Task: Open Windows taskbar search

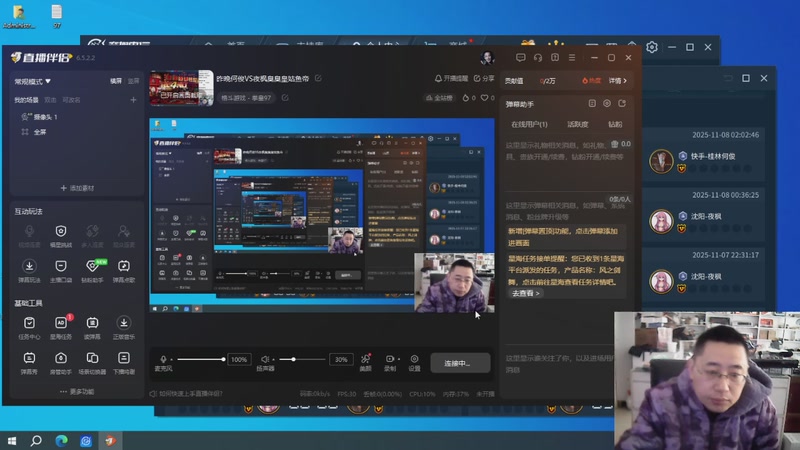Action: coord(36,440)
